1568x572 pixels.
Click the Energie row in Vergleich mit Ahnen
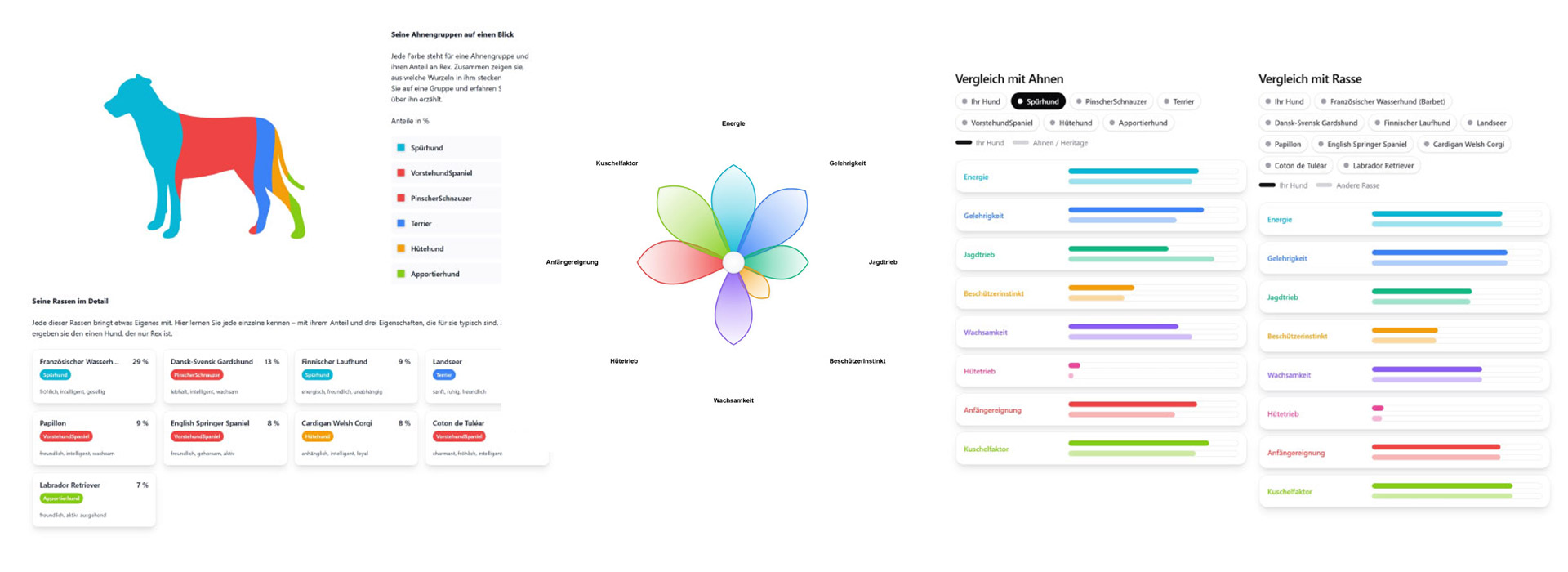click(1101, 177)
